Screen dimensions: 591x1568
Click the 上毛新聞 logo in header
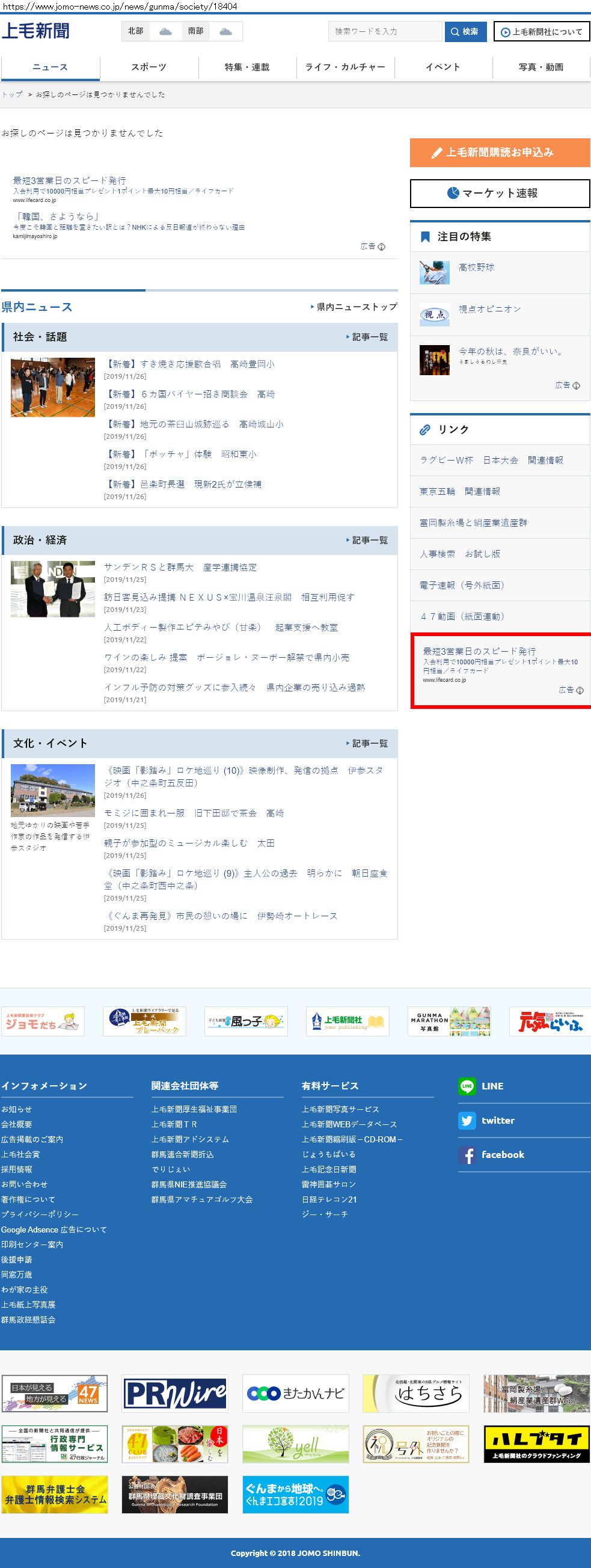coord(35,31)
